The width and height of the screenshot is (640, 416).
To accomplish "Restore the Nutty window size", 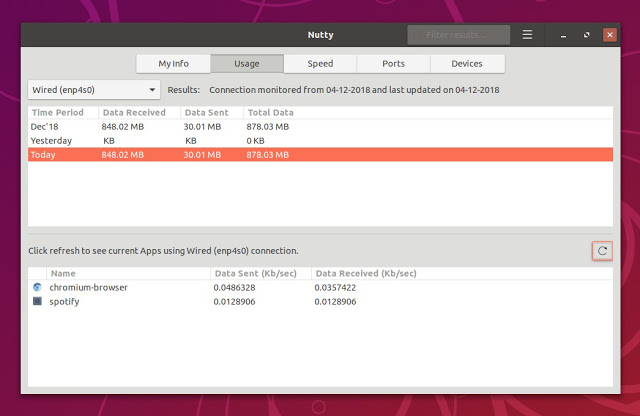I will click(x=587, y=35).
